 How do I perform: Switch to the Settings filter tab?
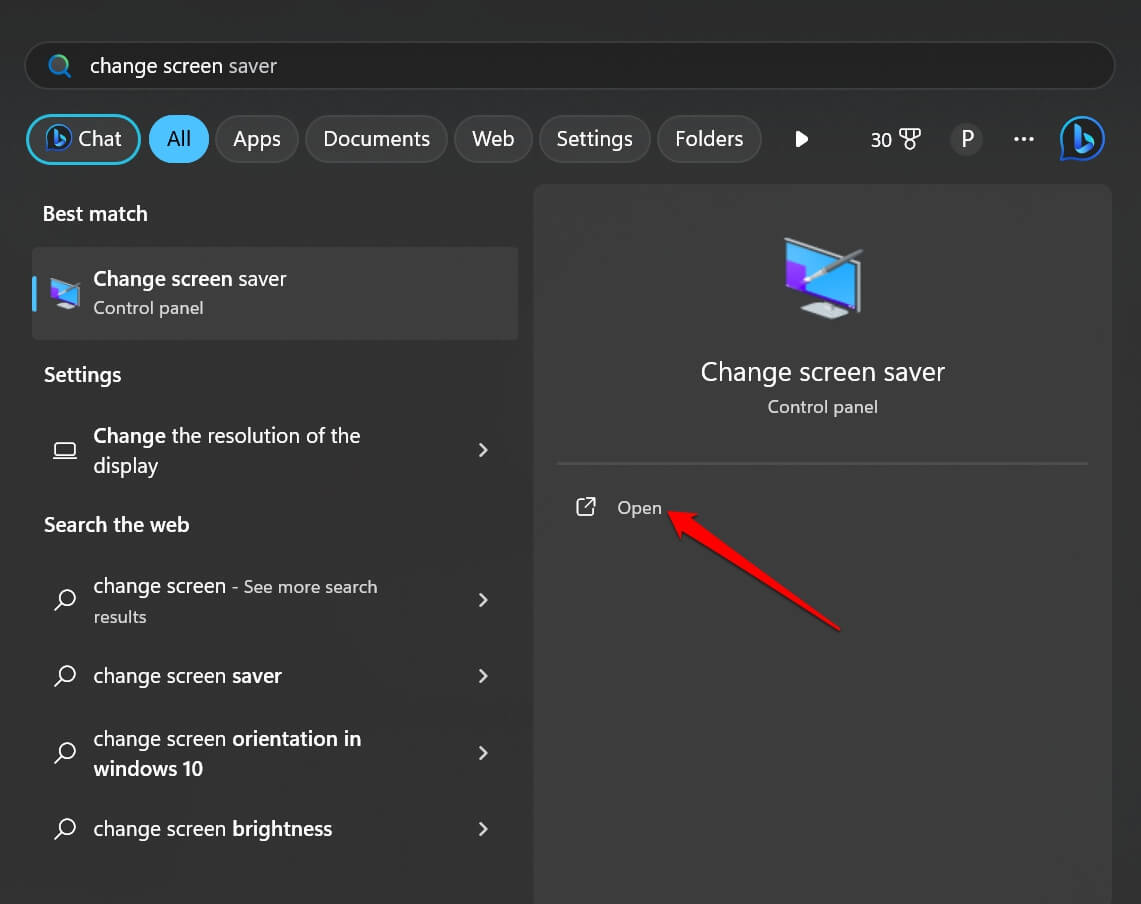click(x=595, y=139)
